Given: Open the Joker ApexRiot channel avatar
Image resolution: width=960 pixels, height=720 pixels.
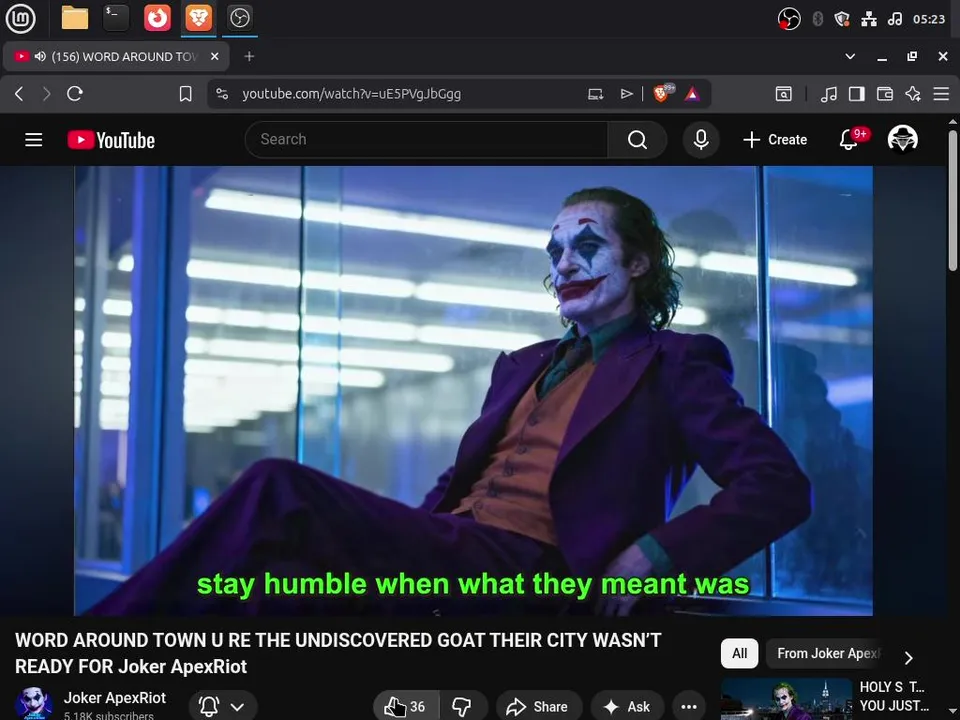Looking at the screenshot, I should [x=34, y=703].
